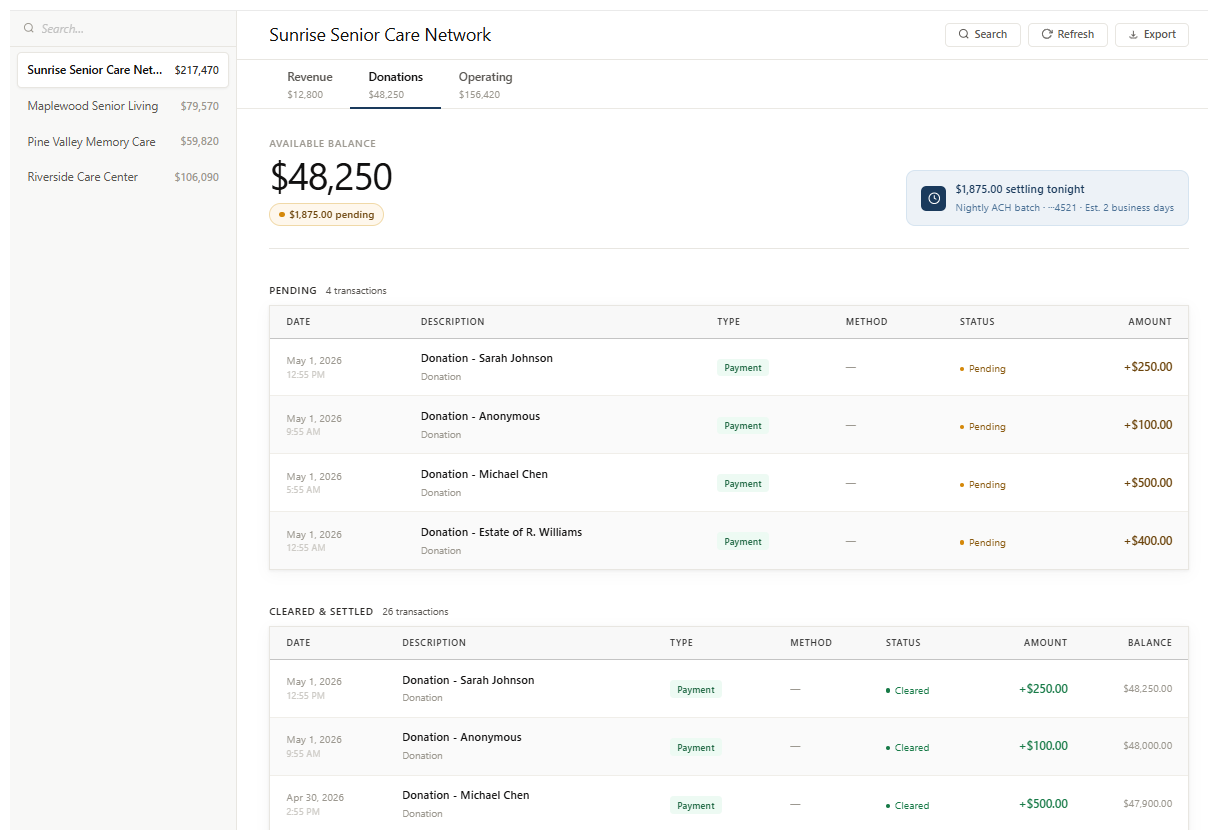Open Maplewood Senior Living account
The height and width of the screenshot is (830, 1208).
[123, 106]
